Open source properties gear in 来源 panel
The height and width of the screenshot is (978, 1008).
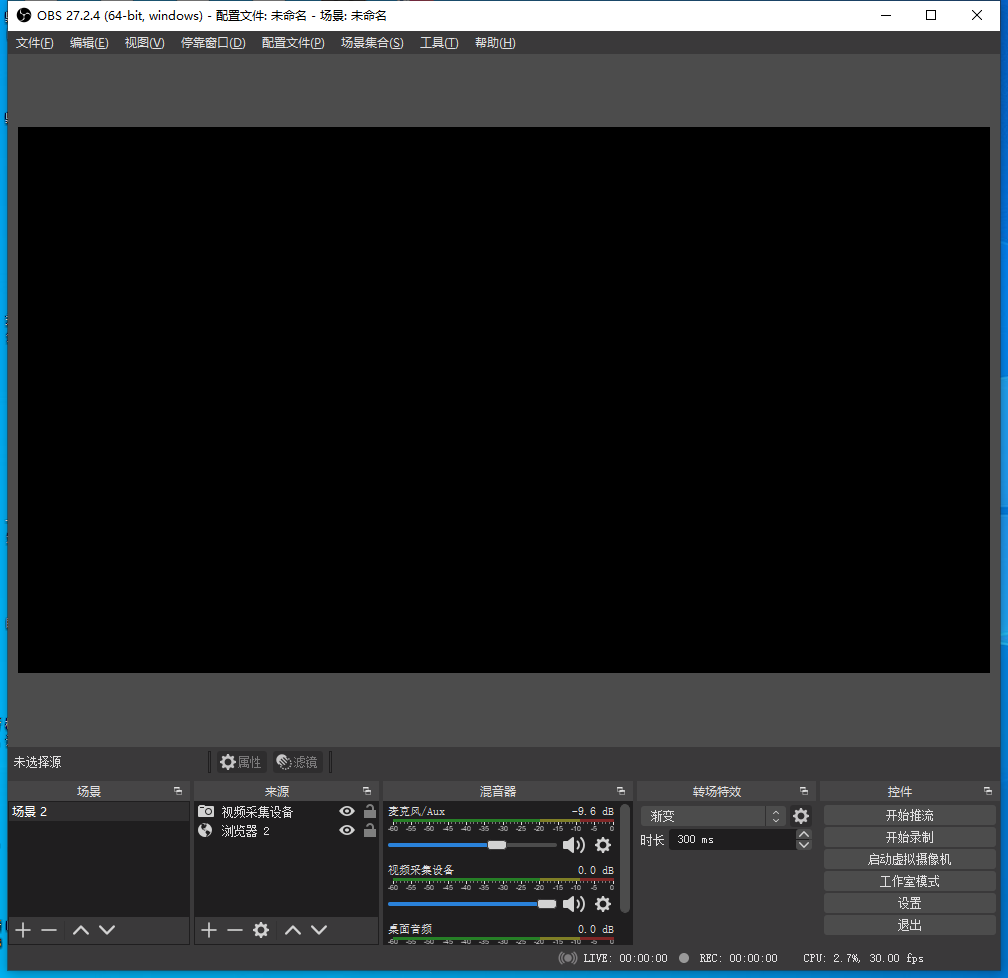(x=261, y=930)
